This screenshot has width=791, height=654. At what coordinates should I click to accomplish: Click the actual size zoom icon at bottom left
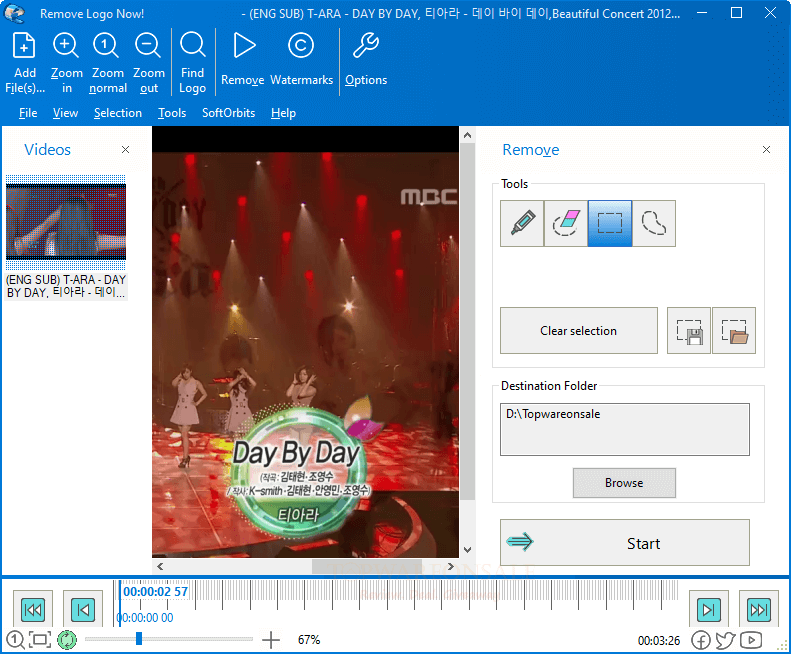[x=15, y=640]
